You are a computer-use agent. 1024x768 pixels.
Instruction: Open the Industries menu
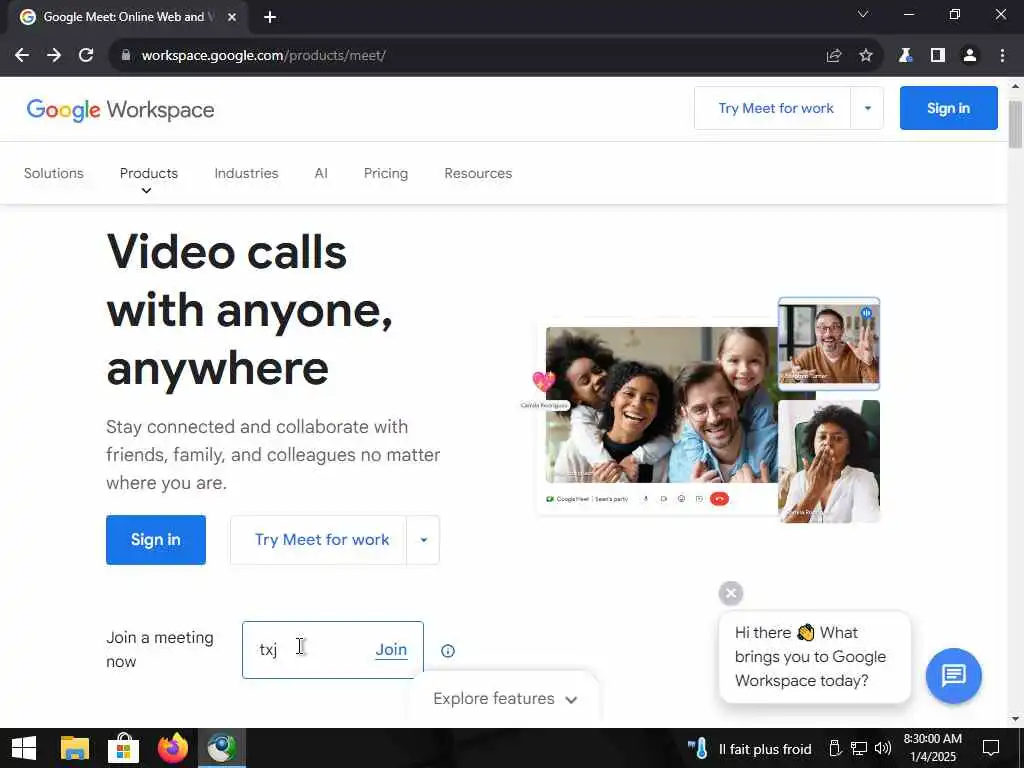[x=246, y=173]
